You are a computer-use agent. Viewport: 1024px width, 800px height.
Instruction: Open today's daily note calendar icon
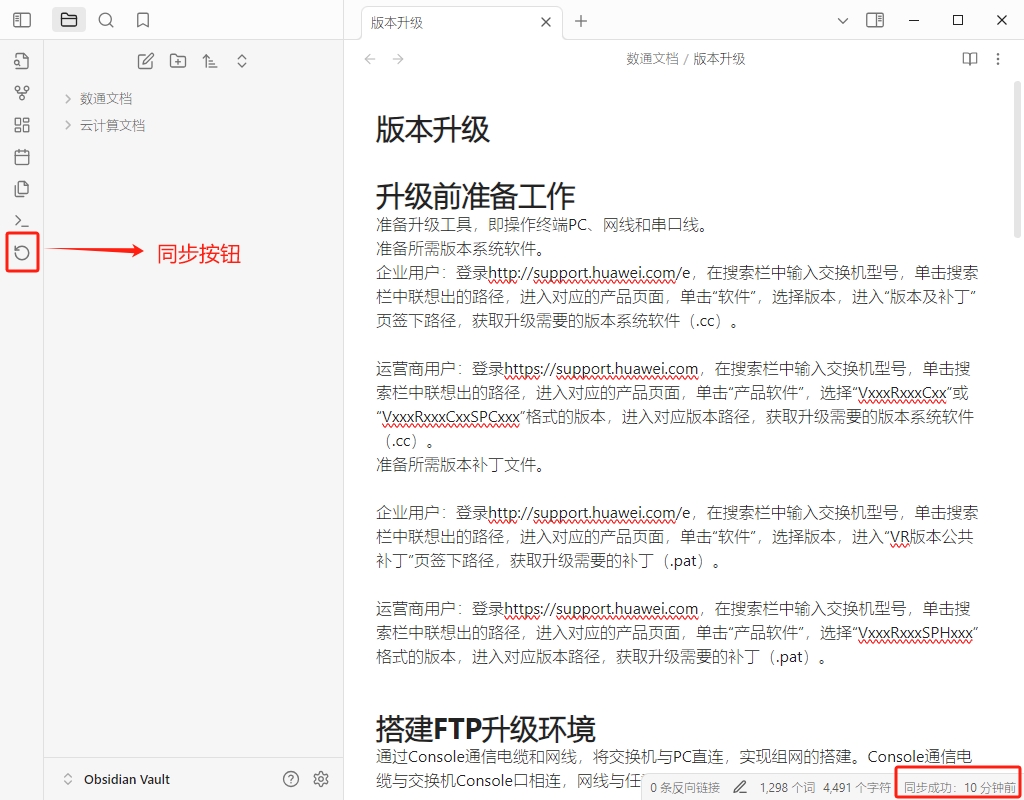[x=22, y=157]
